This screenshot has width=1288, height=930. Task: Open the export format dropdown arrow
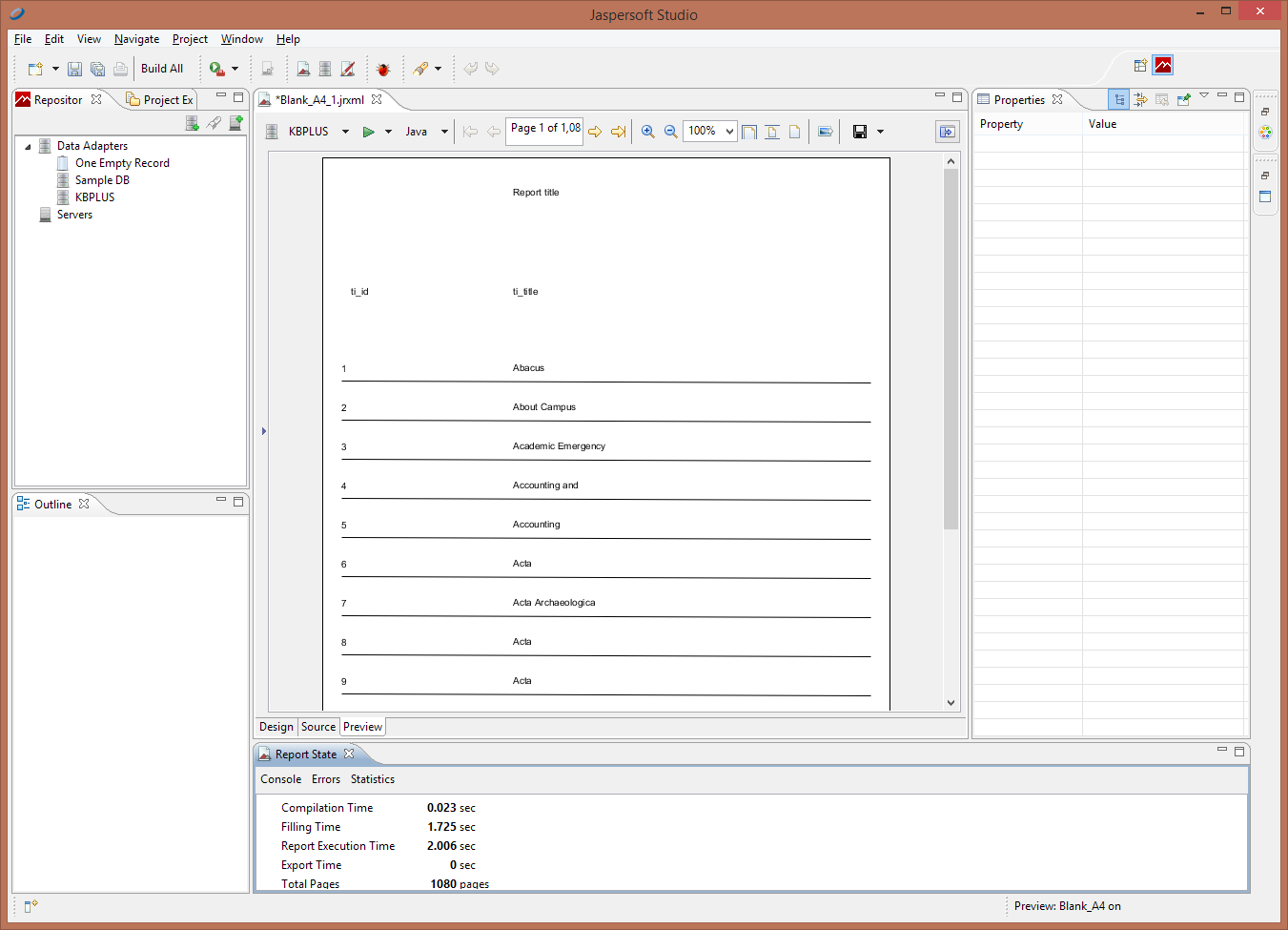[880, 132]
